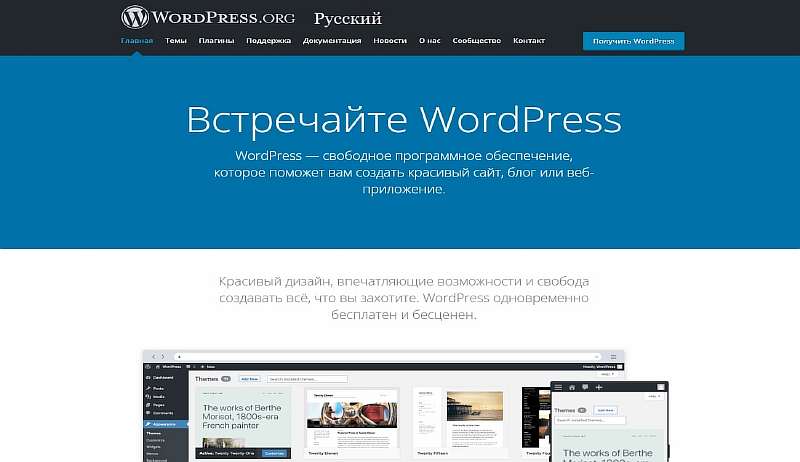Go to the Главная menu item

pyautogui.click(x=137, y=40)
